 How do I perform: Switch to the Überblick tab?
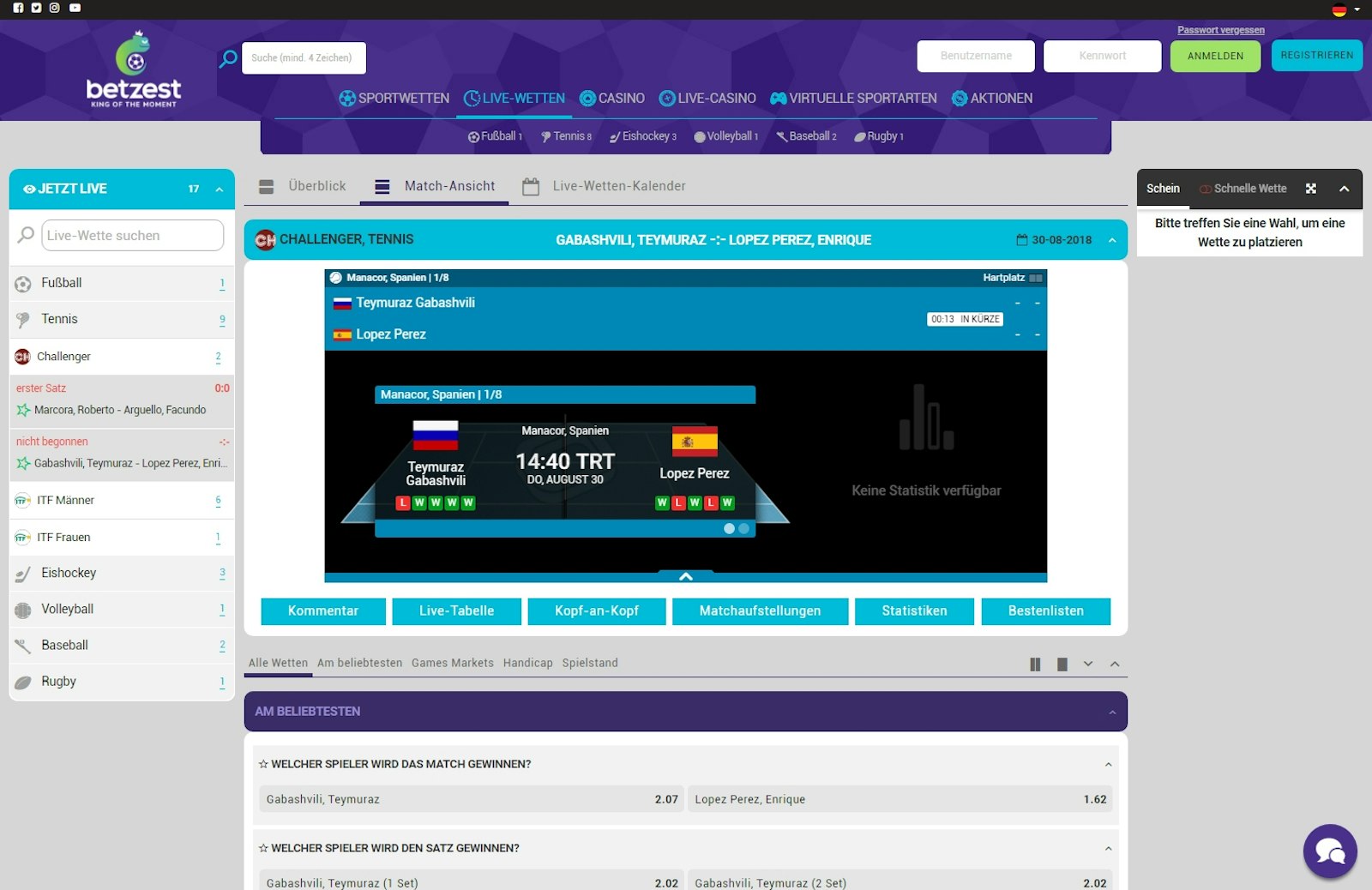pyautogui.click(x=317, y=185)
